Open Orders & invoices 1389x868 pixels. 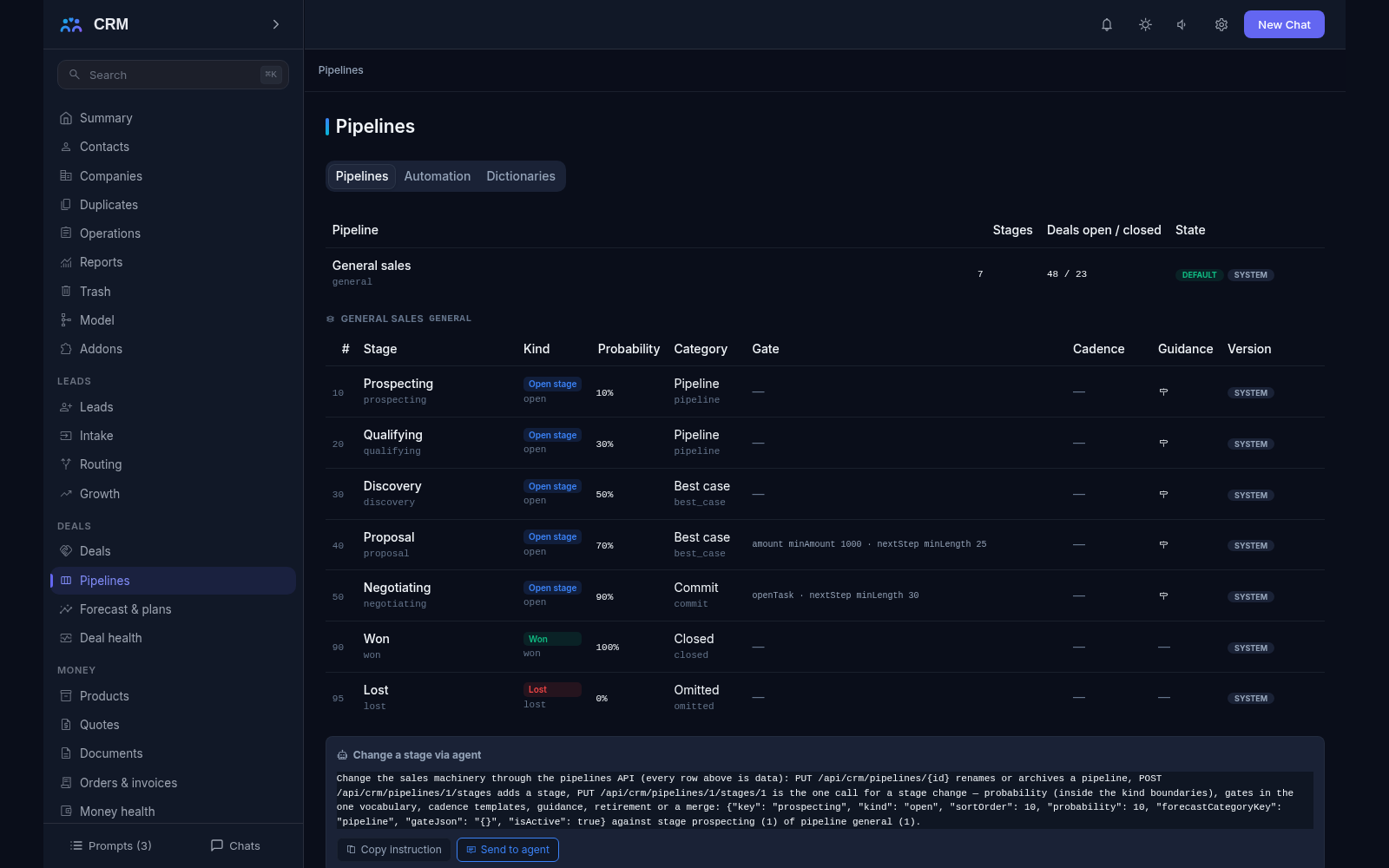[x=173, y=783]
